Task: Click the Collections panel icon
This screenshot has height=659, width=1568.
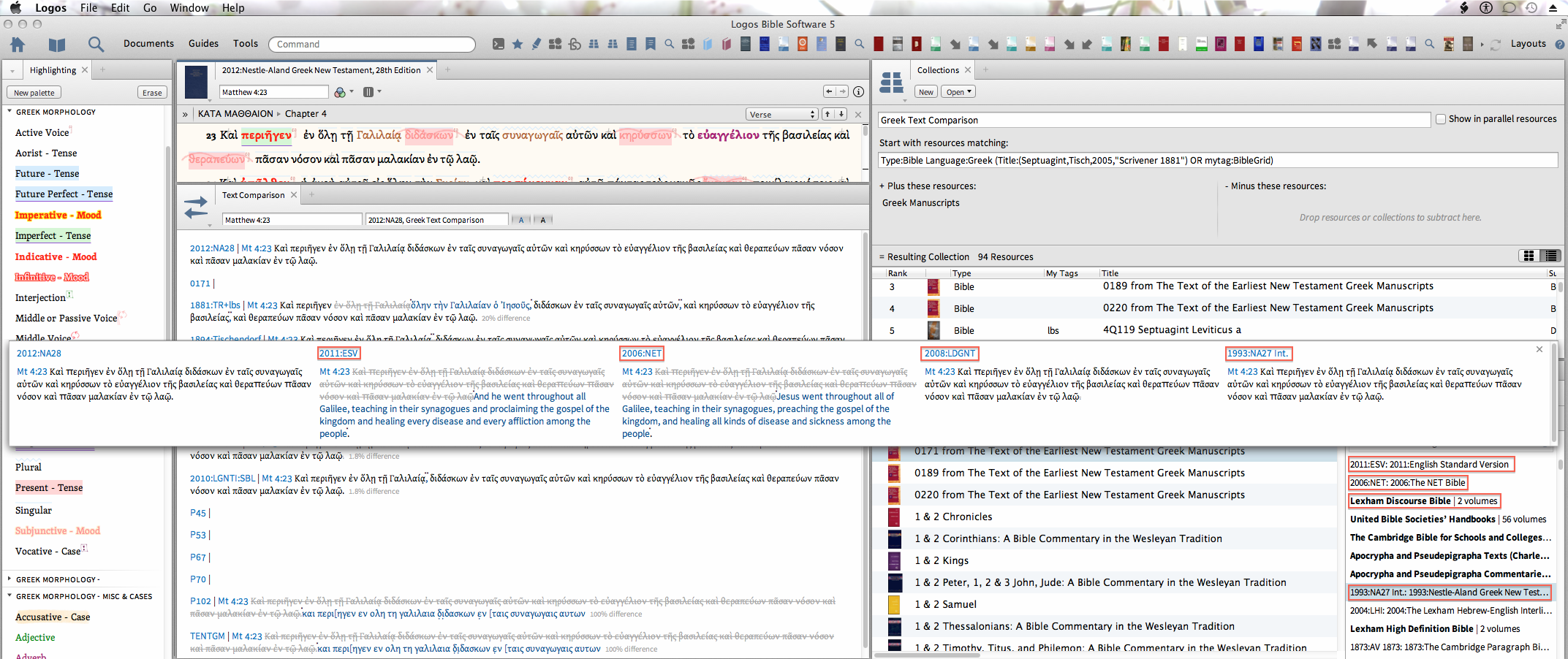Action: point(892,83)
